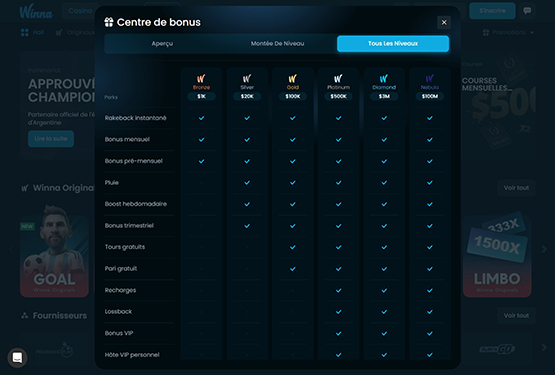Click the S'inscrire button in the header
Screen dimensions: 555x375
492,11
